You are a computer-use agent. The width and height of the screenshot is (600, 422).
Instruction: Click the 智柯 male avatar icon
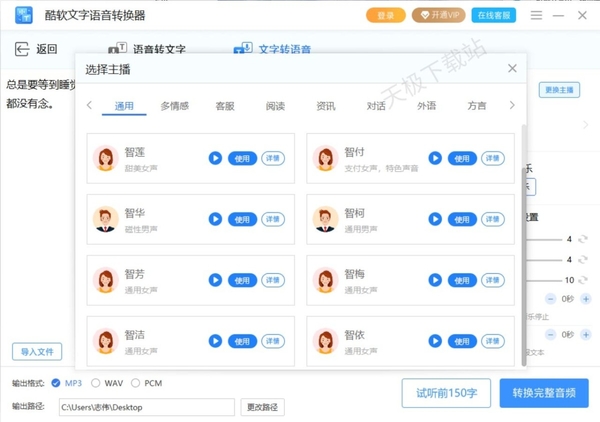tap(324, 219)
